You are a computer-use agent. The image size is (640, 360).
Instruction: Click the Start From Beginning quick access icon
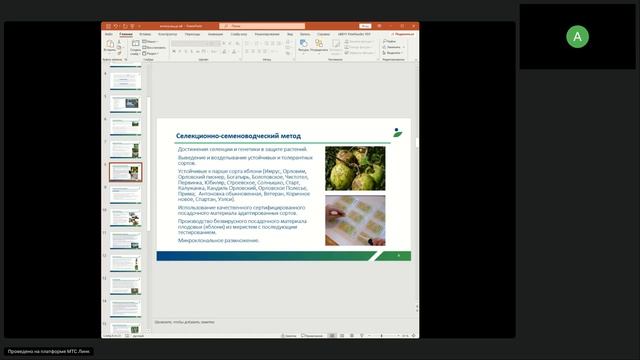[x=132, y=26]
